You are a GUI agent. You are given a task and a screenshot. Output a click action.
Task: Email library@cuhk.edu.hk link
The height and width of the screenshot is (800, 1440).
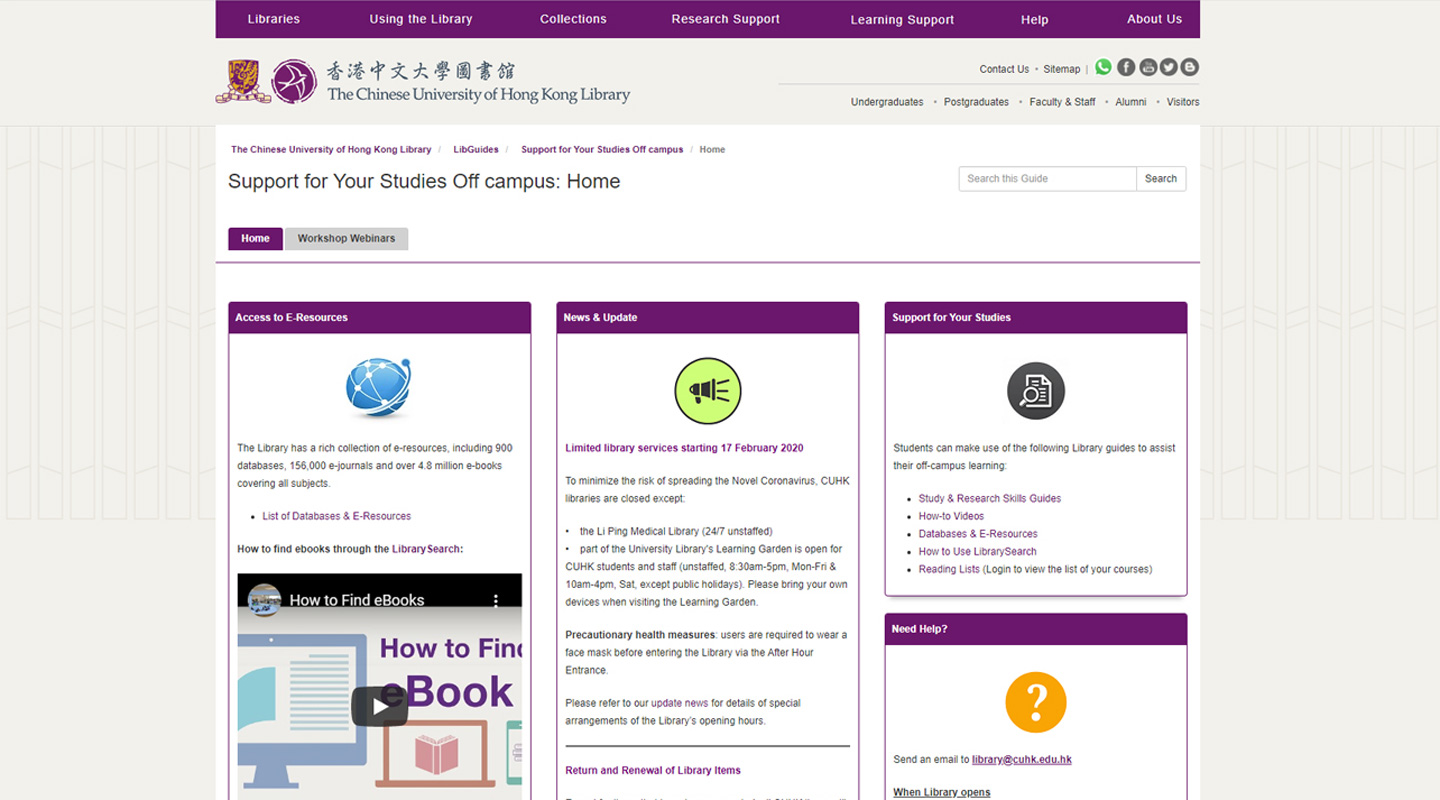pos(1022,760)
